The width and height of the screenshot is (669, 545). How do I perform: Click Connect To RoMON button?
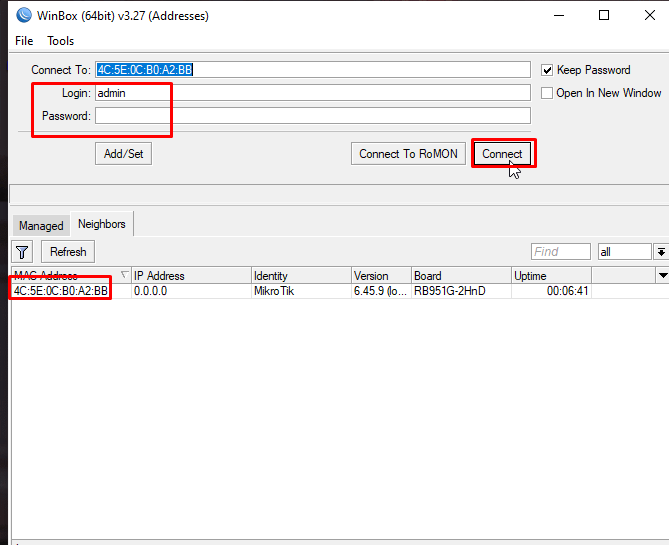point(408,154)
